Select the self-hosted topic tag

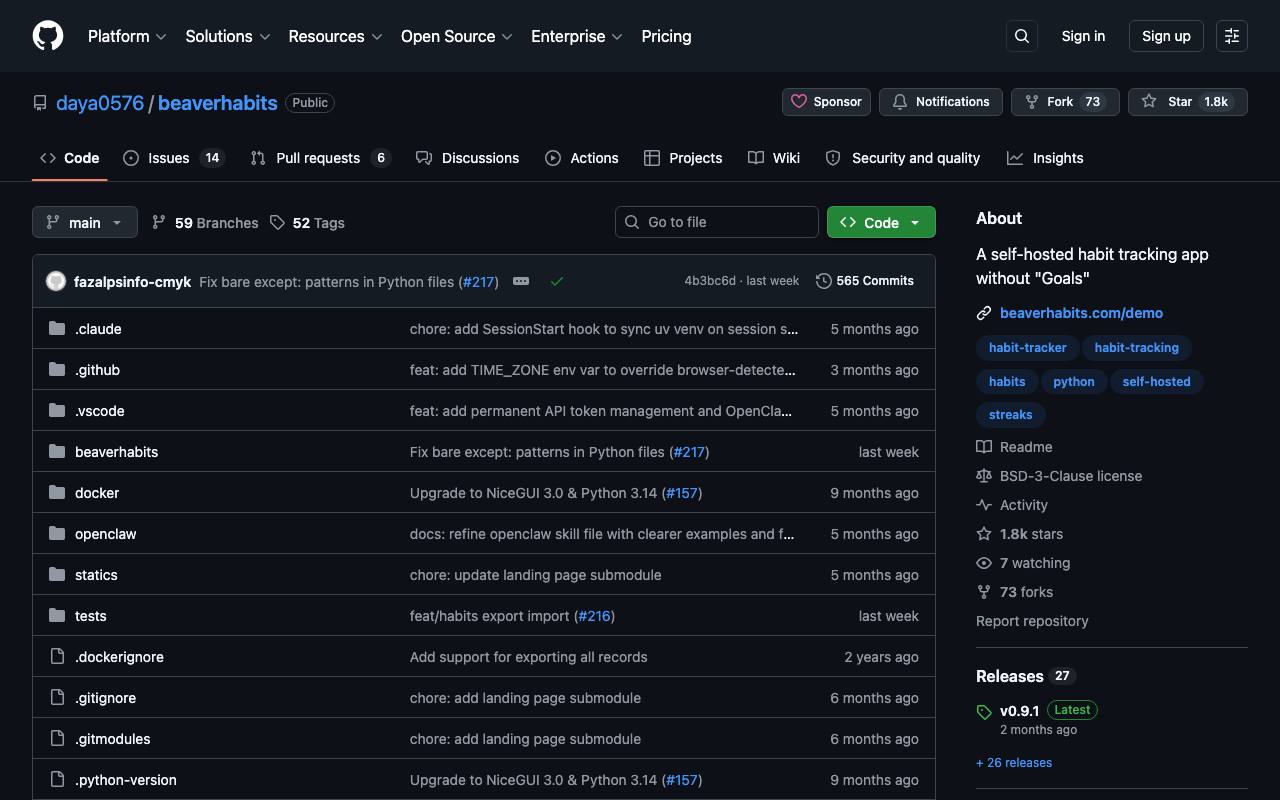pos(1156,382)
